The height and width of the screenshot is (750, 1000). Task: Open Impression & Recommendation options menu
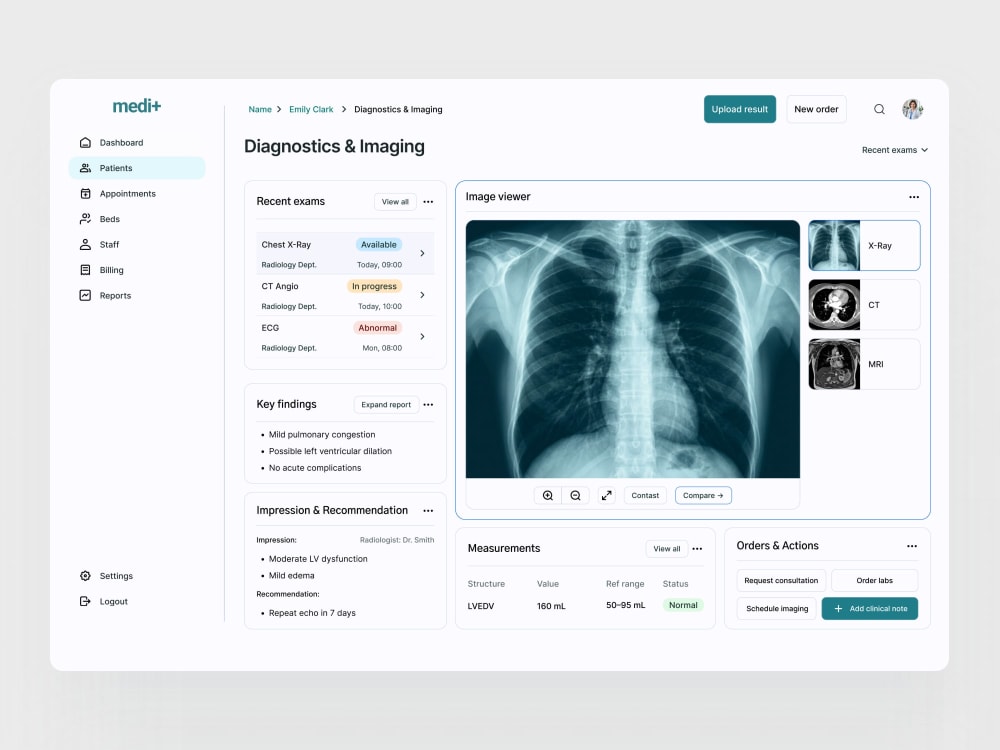[428, 510]
